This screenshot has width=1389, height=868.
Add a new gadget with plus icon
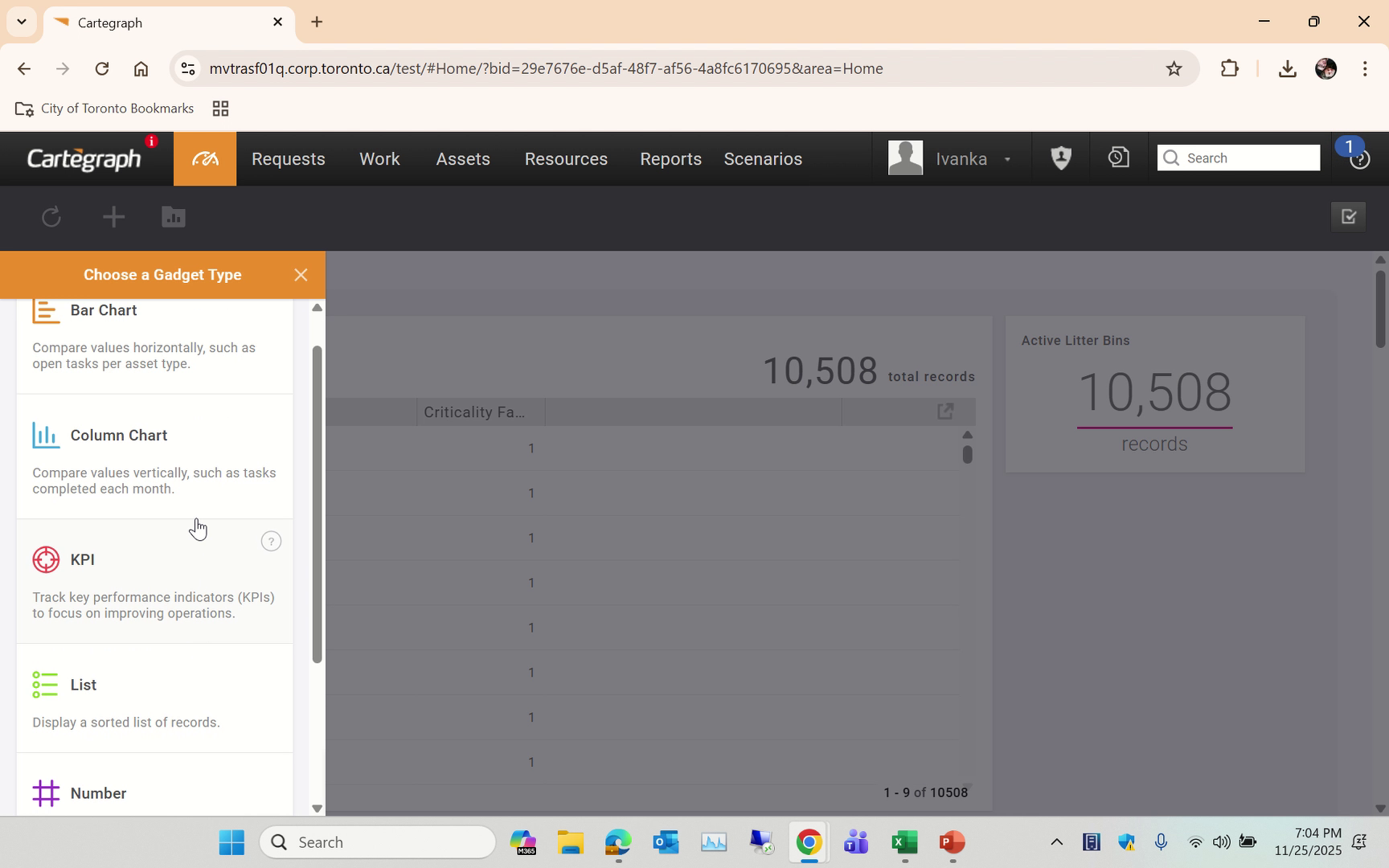[x=113, y=217]
